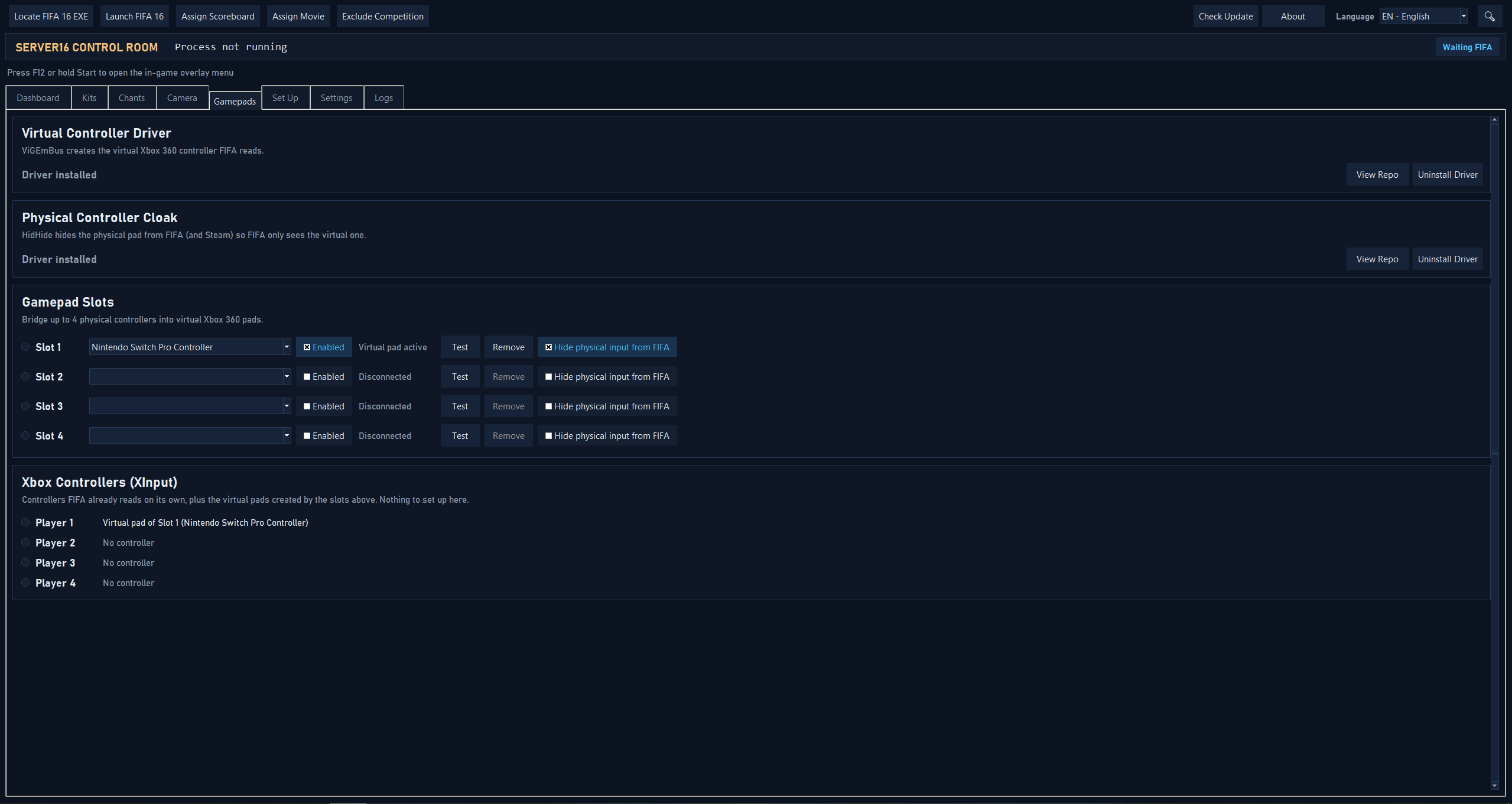
Task: Open Slot 2 controller dropdown
Action: 190,377
